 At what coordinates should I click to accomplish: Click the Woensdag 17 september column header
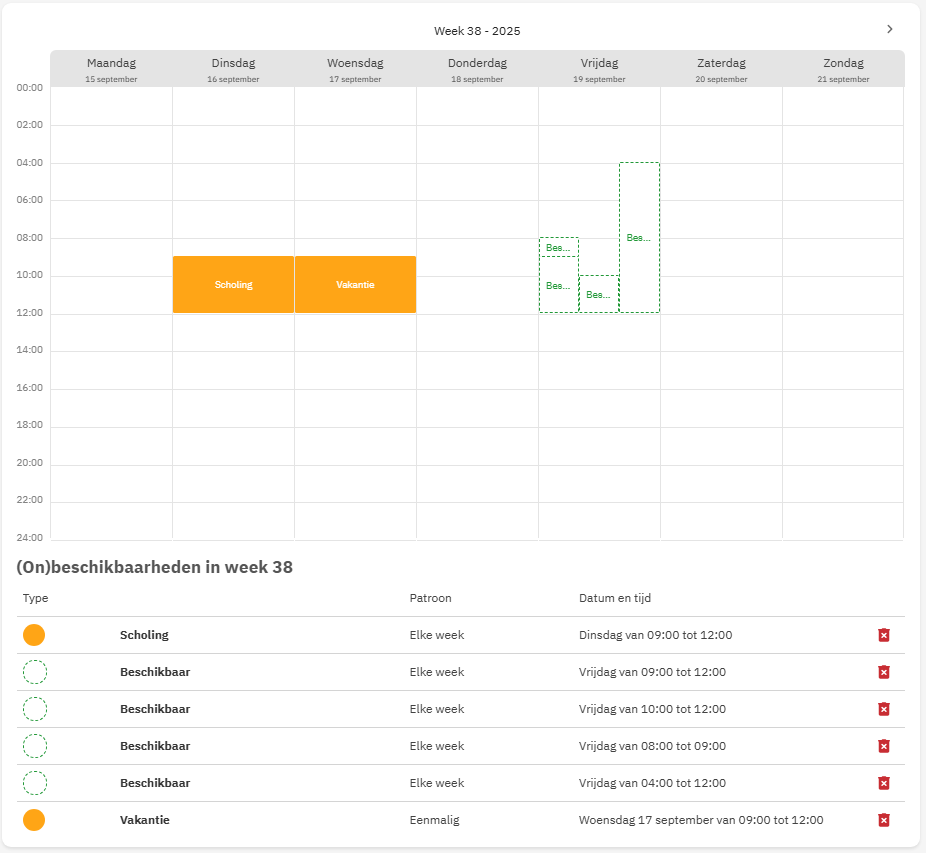pyautogui.click(x=356, y=69)
